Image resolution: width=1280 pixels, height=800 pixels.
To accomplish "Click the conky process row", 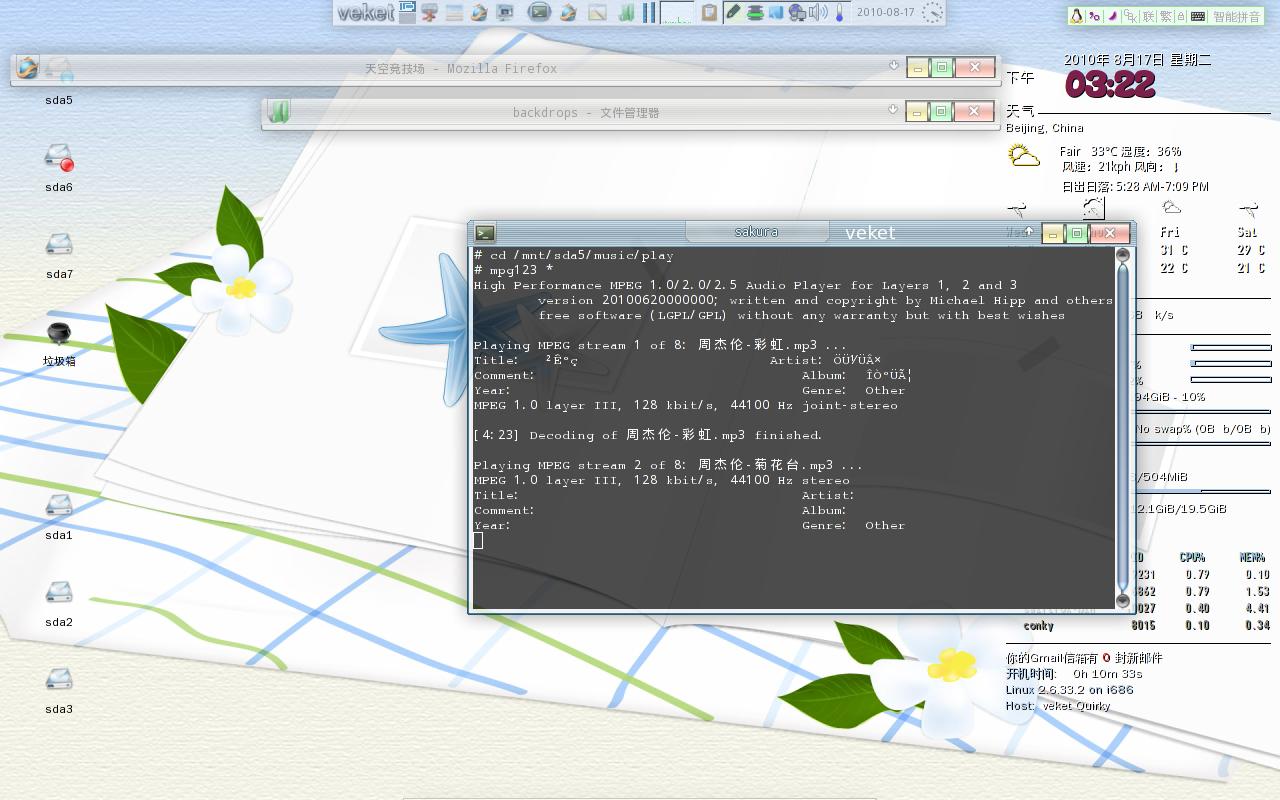I will point(1146,626).
